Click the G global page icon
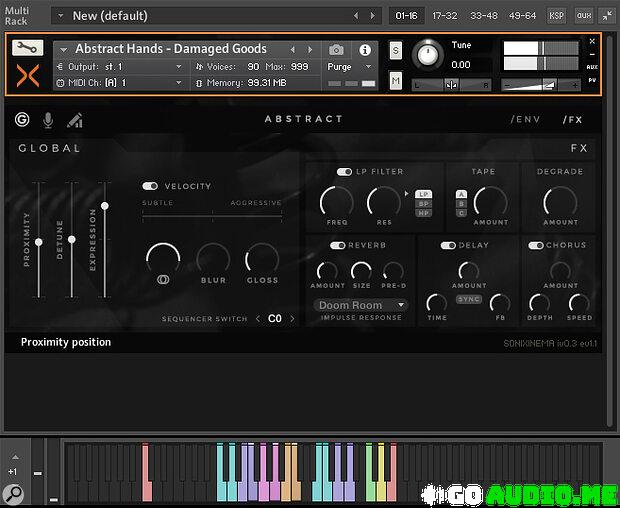 point(22,121)
